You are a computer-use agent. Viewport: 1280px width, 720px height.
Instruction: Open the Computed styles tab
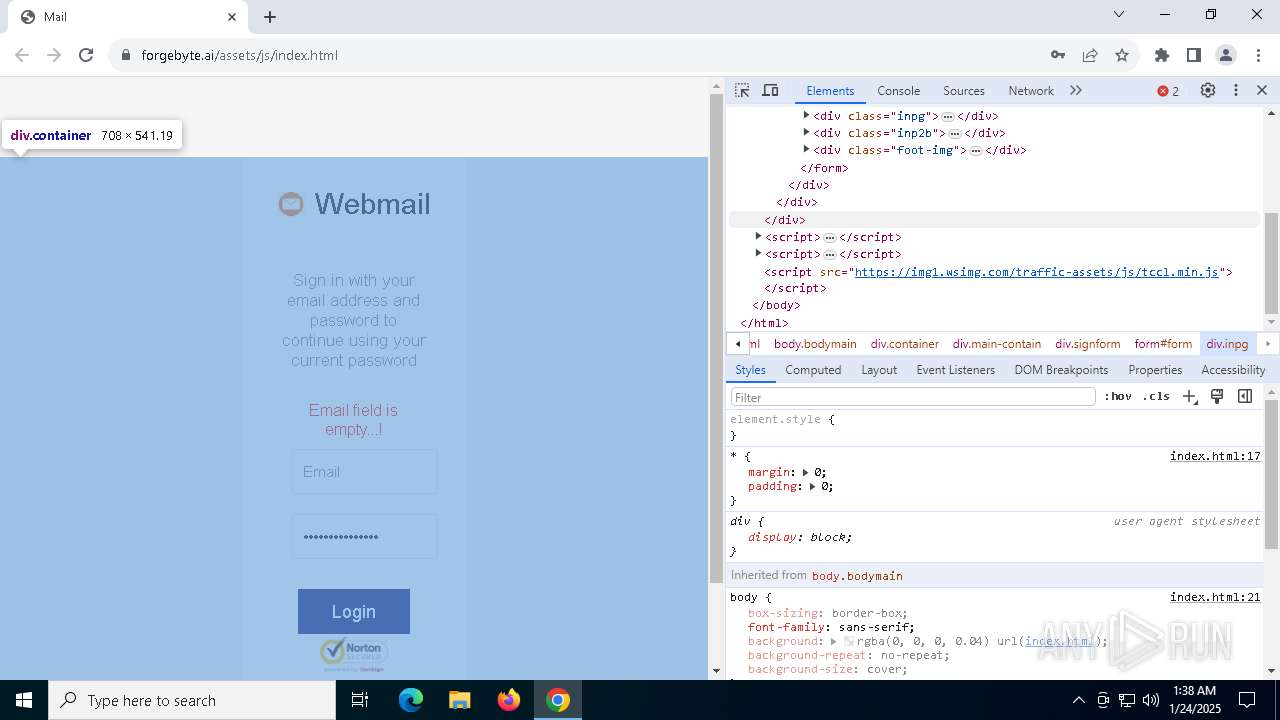click(x=813, y=370)
